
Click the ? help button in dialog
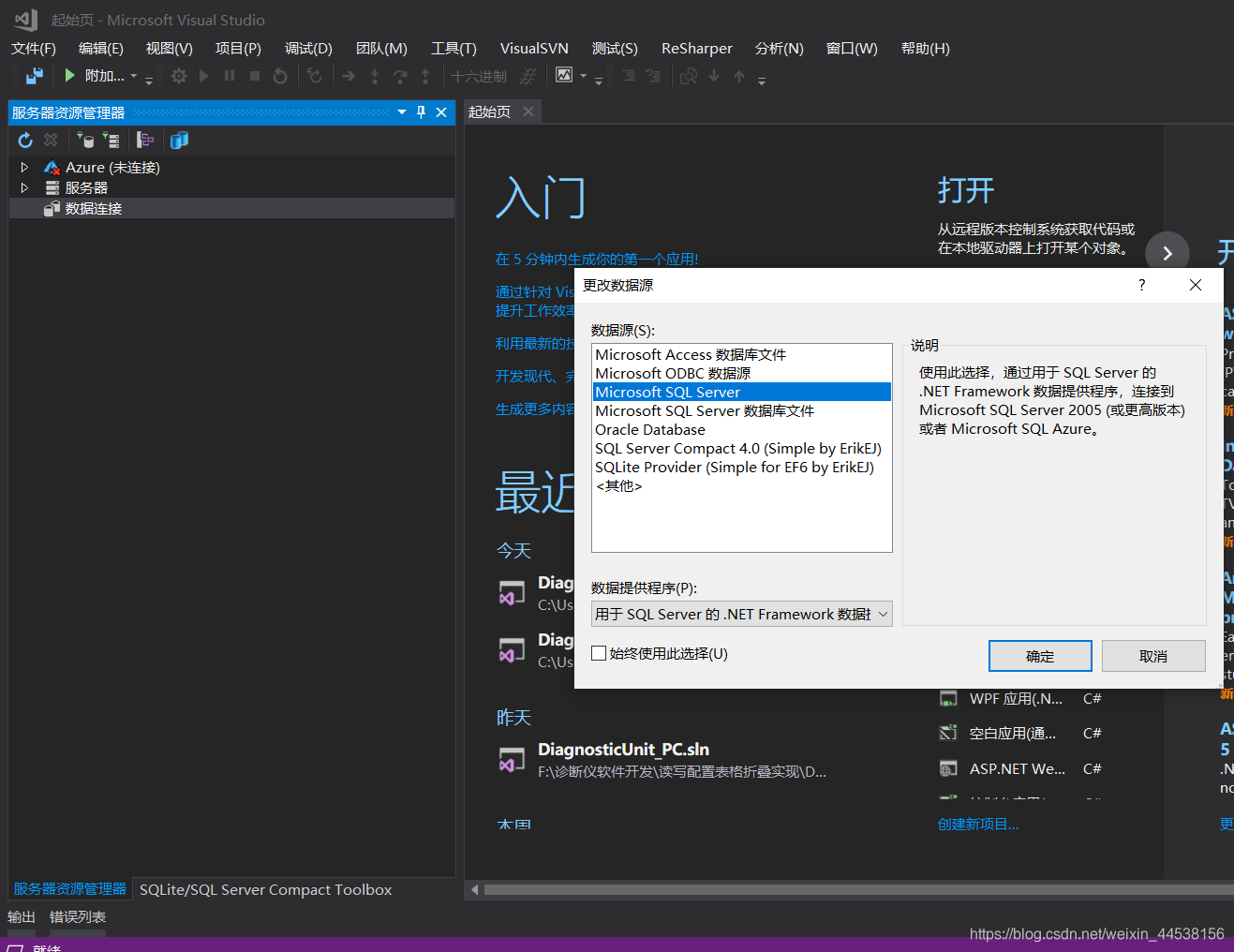[1141, 285]
